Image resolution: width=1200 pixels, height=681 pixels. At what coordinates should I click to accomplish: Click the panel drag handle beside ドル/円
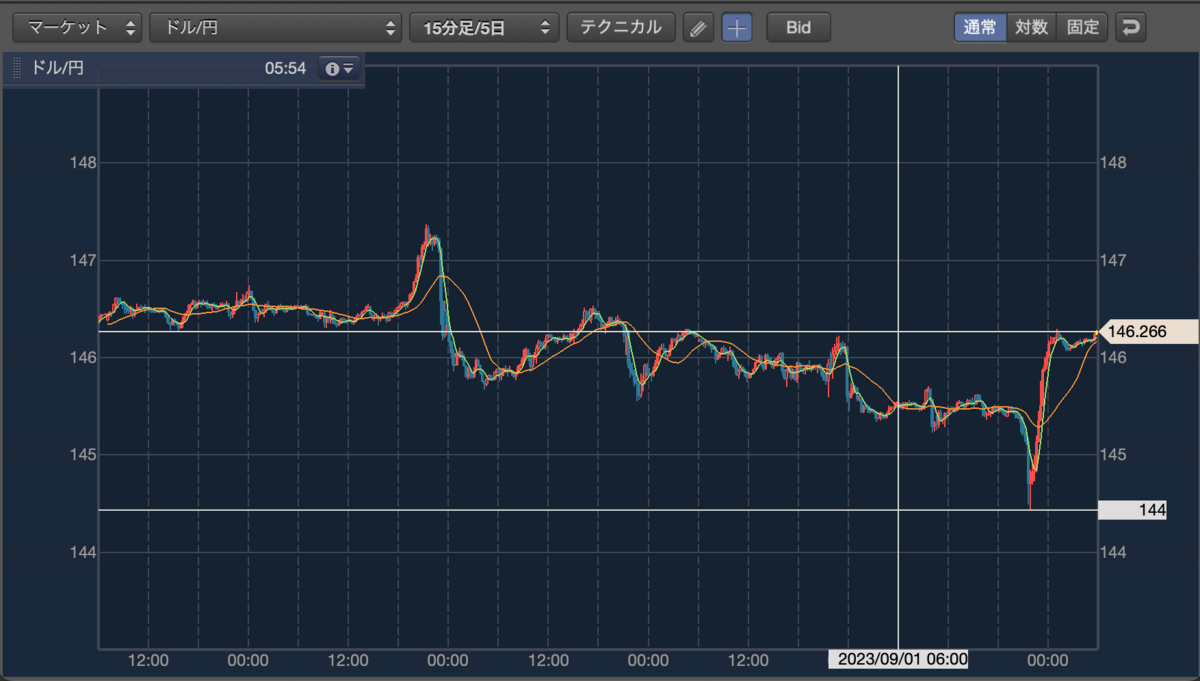(x=17, y=69)
